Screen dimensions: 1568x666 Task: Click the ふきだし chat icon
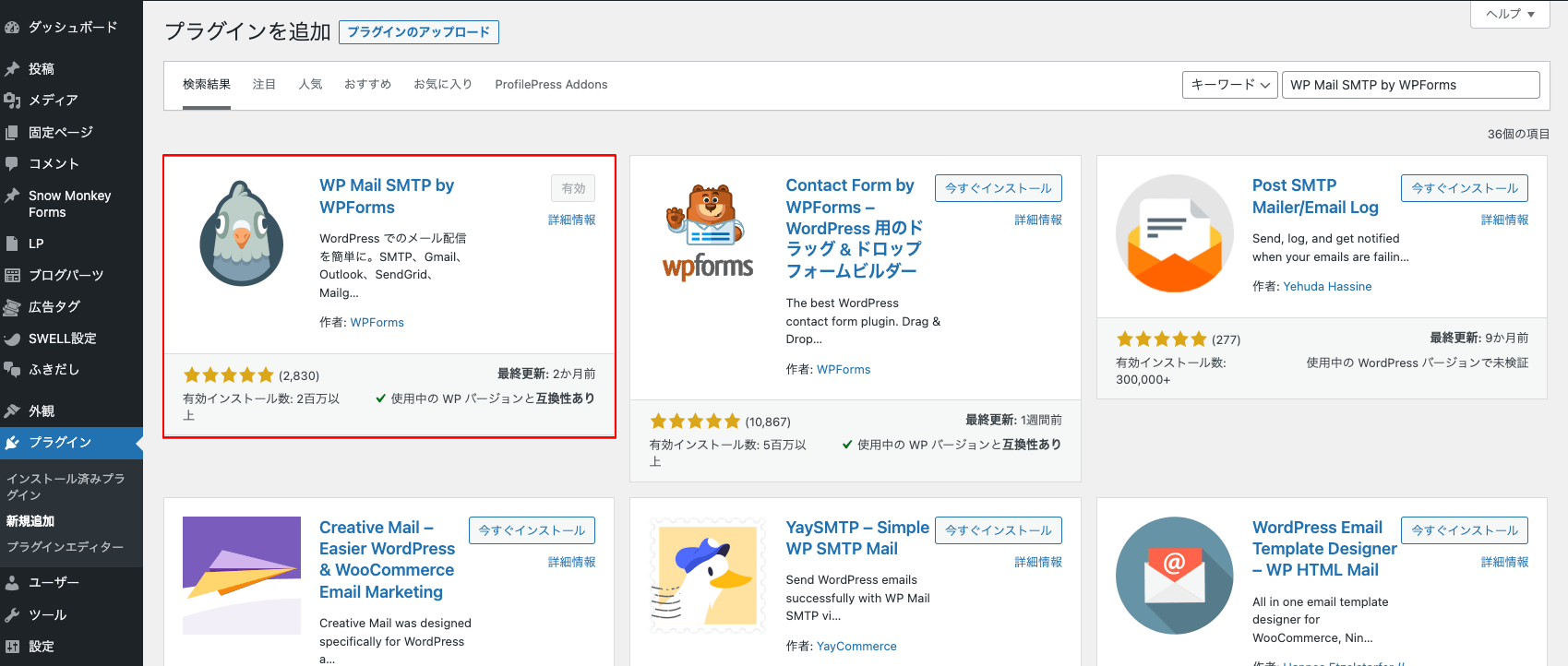[x=12, y=370]
